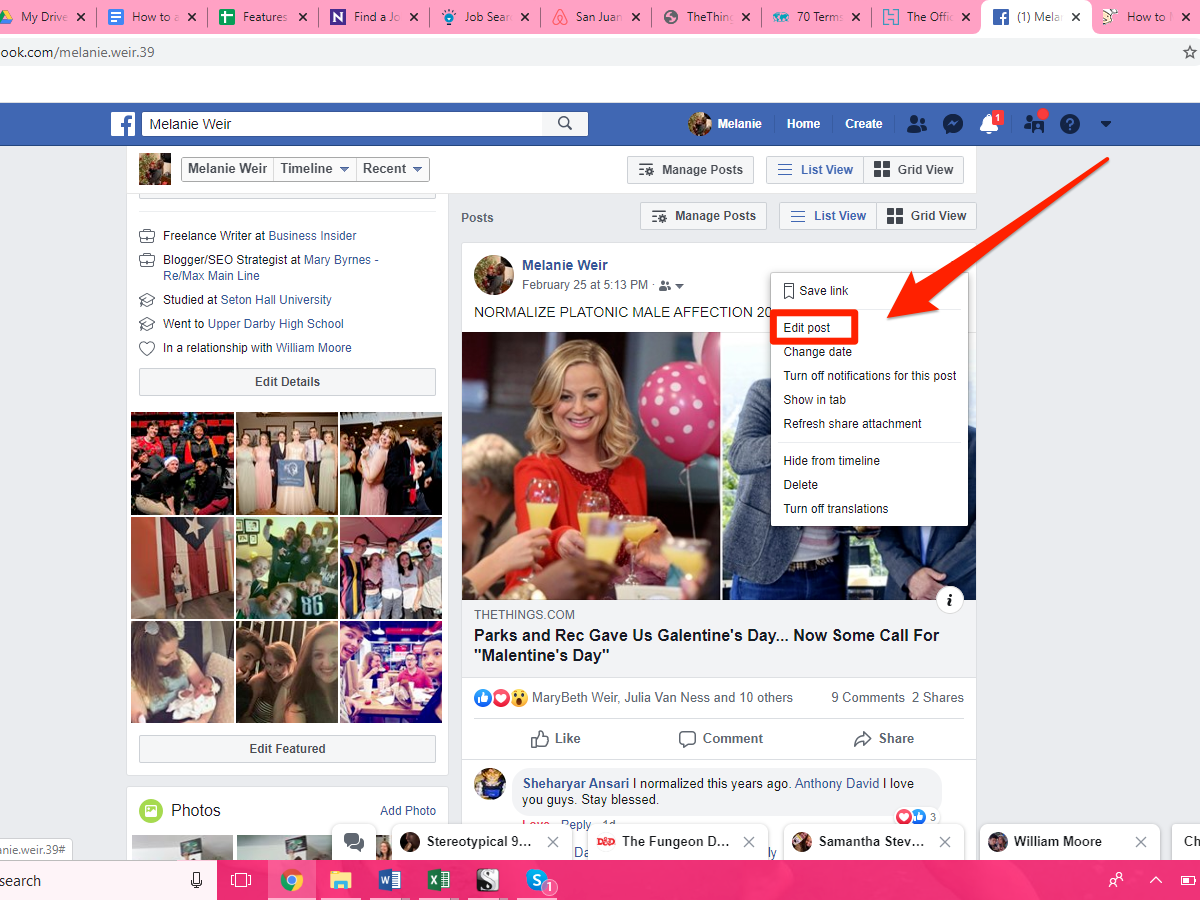Viewport: 1200px width, 900px height.
Task: Hide the post from timeline
Action: pyautogui.click(x=831, y=460)
